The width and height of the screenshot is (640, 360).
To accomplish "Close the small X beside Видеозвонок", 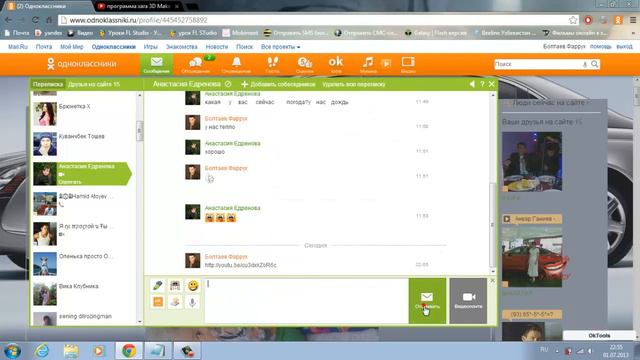I will (x=492, y=280).
